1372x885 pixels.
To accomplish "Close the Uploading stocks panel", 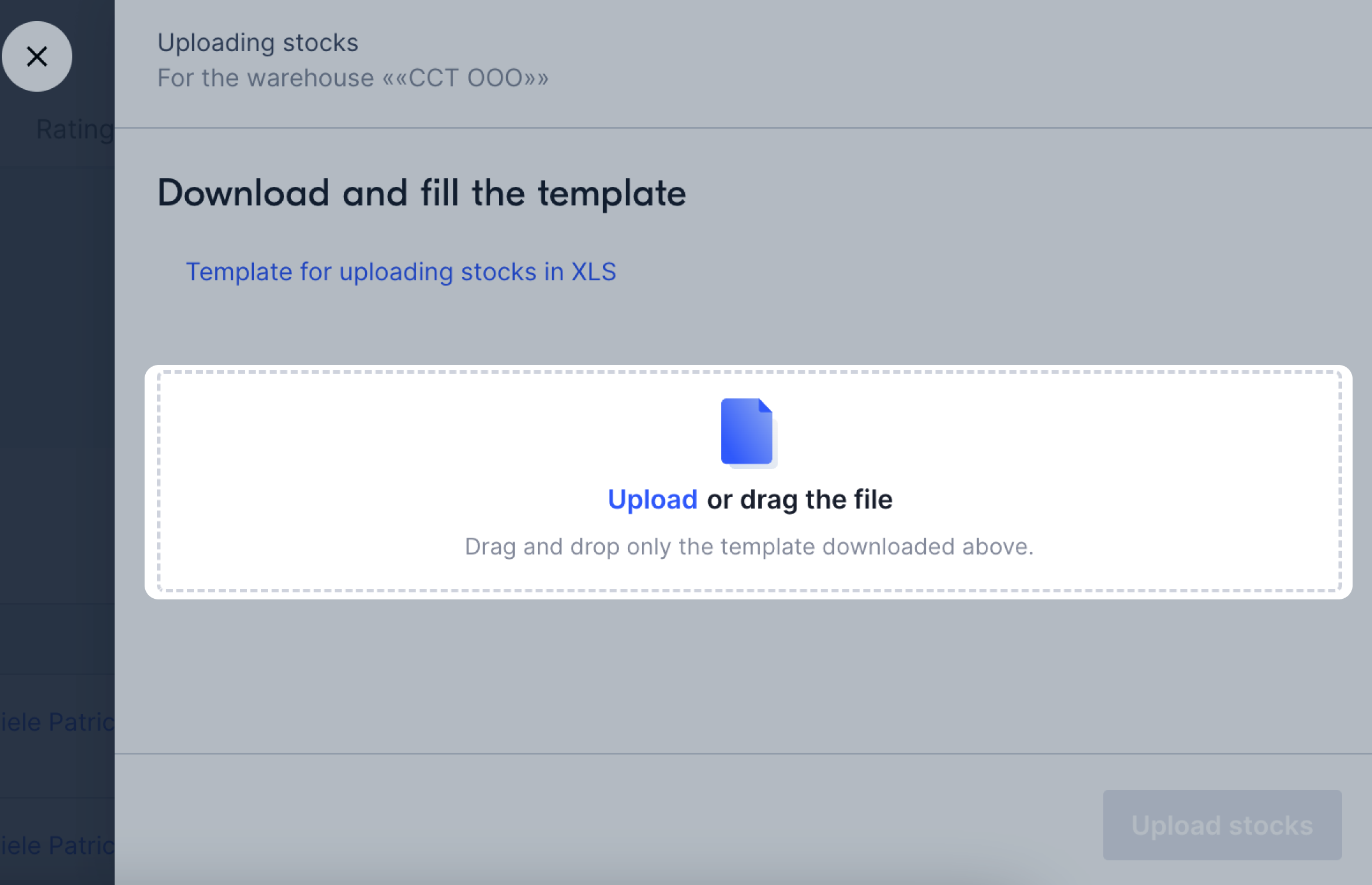I will pyautogui.click(x=37, y=56).
